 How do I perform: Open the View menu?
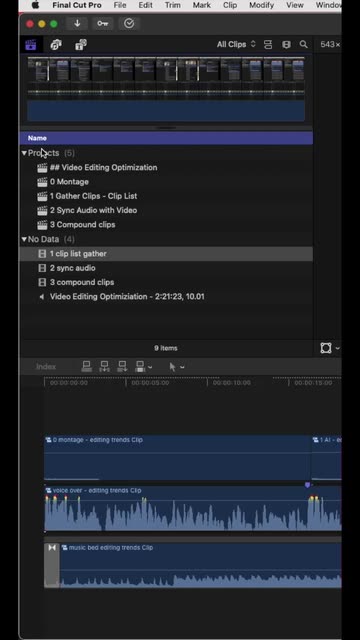click(x=295, y=5)
